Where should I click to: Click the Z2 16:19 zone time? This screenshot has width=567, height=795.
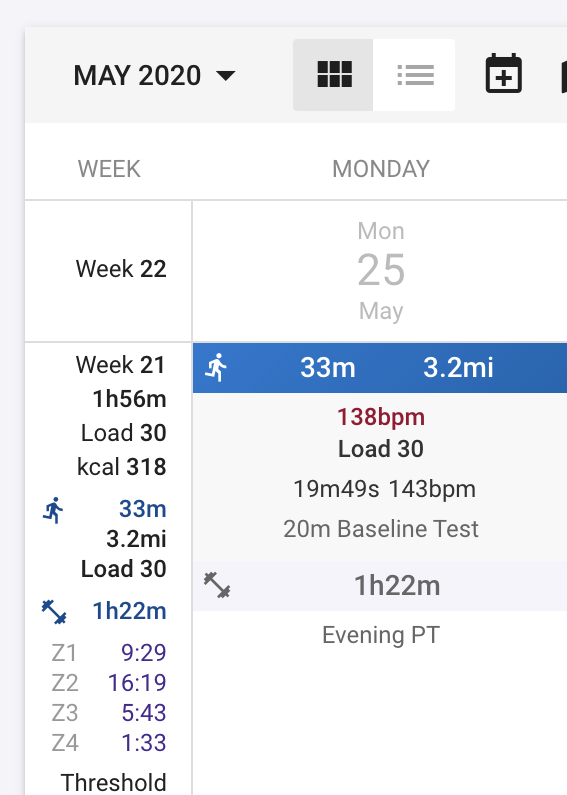109,682
